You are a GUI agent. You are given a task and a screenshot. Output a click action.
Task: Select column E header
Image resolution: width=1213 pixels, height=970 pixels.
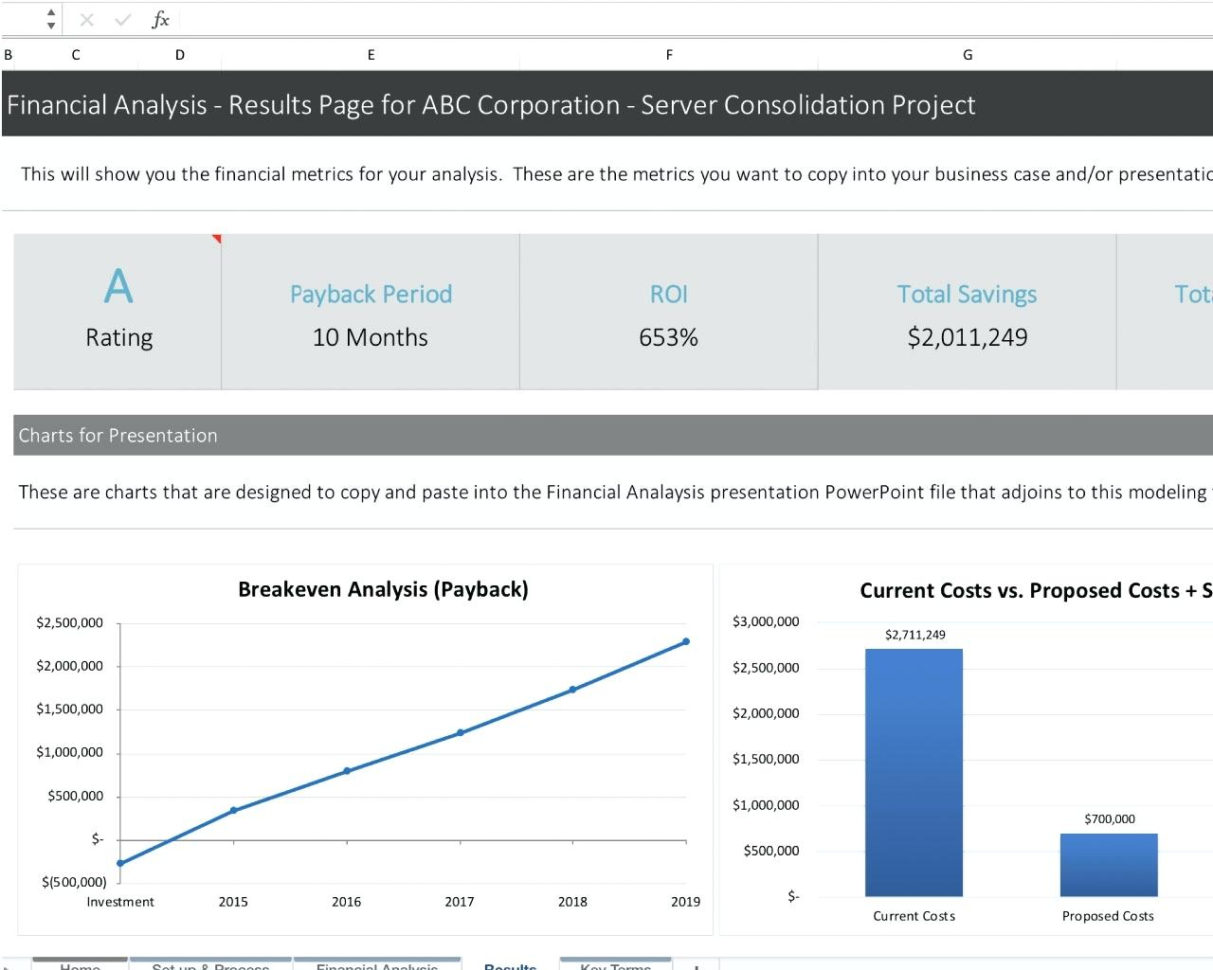click(370, 56)
